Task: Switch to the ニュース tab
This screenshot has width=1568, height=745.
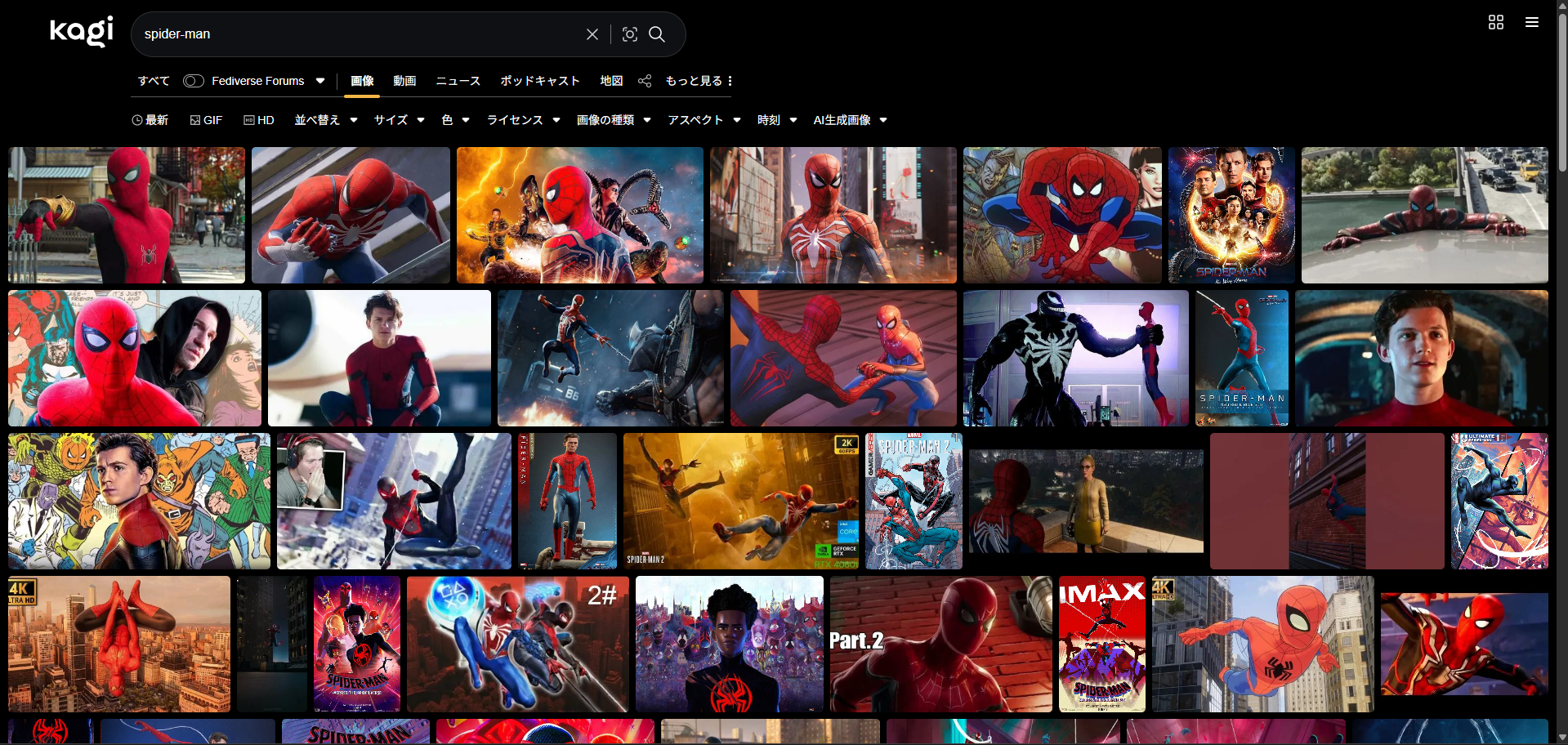Action: [x=458, y=81]
